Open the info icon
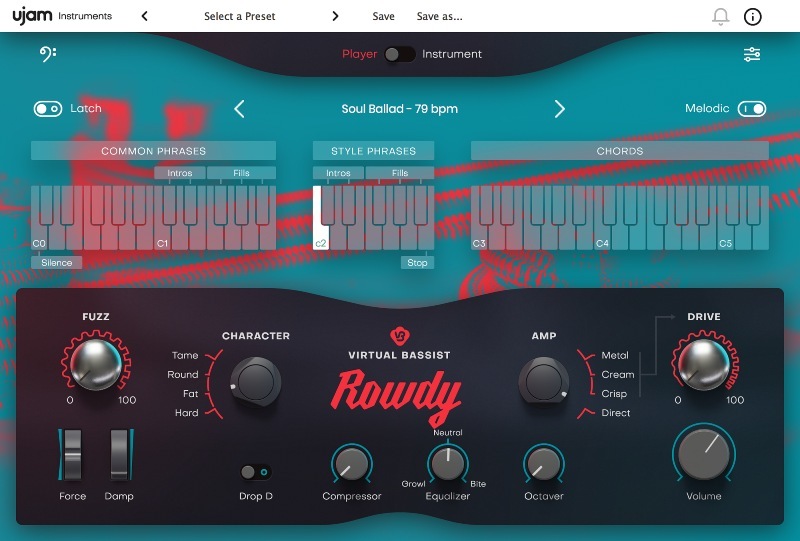 [x=753, y=17]
